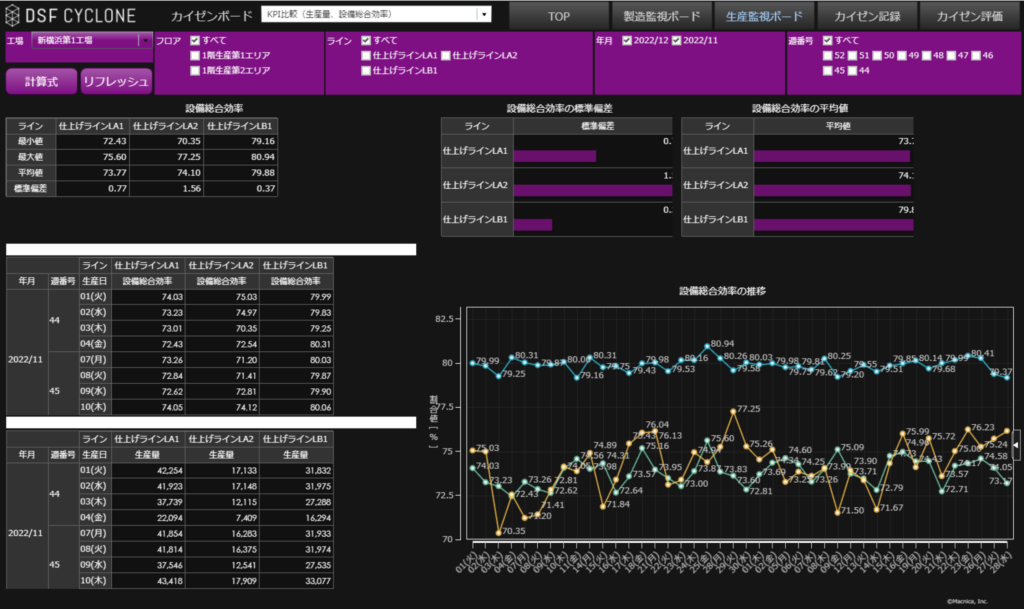
Task: Enable 1期生産第1エリア checkbox
Action: pos(196,55)
